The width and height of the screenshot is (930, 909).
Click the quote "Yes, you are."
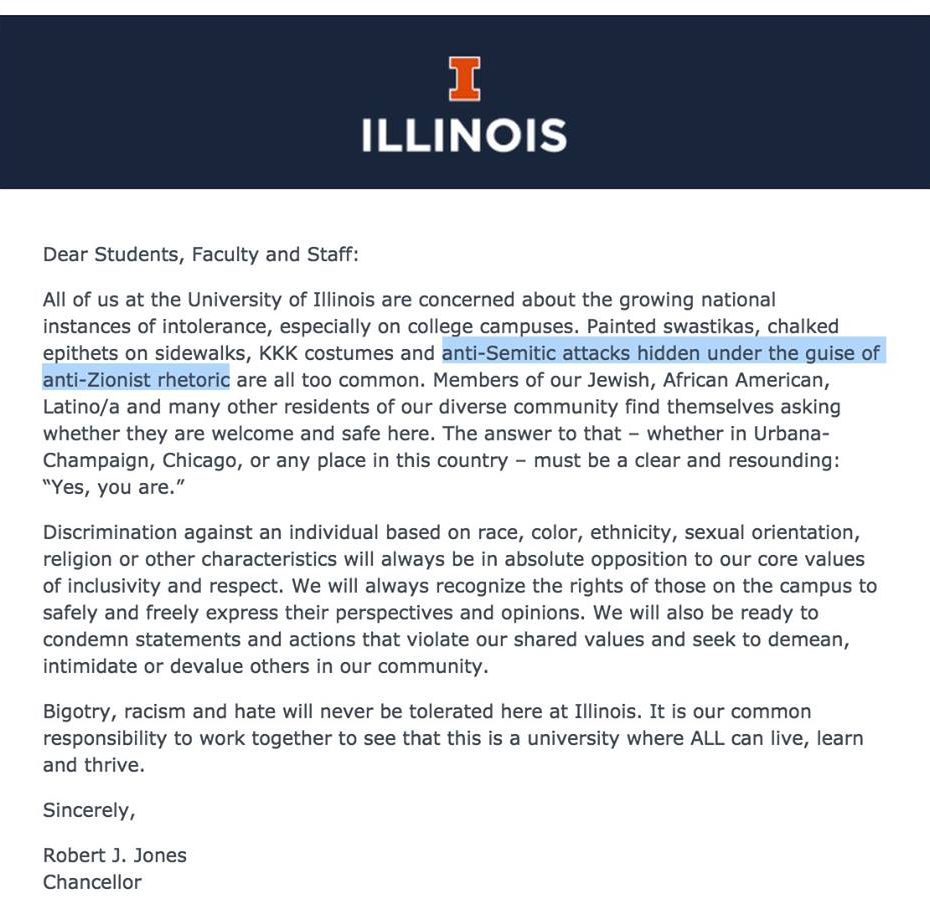coord(114,487)
